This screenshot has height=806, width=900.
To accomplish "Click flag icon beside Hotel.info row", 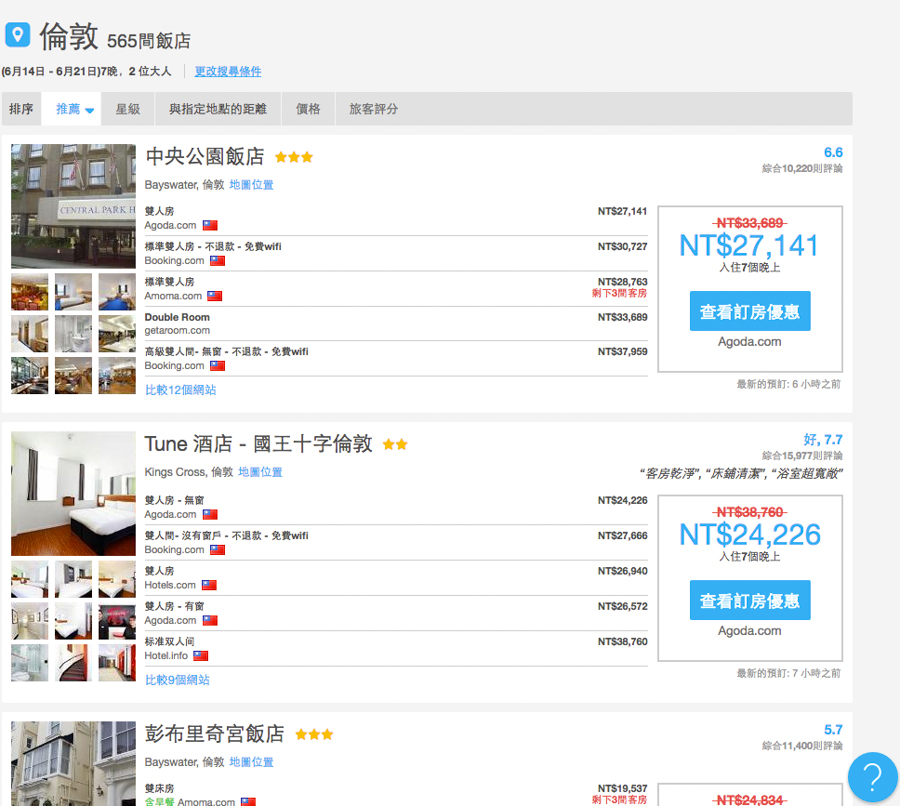I will point(200,656).
